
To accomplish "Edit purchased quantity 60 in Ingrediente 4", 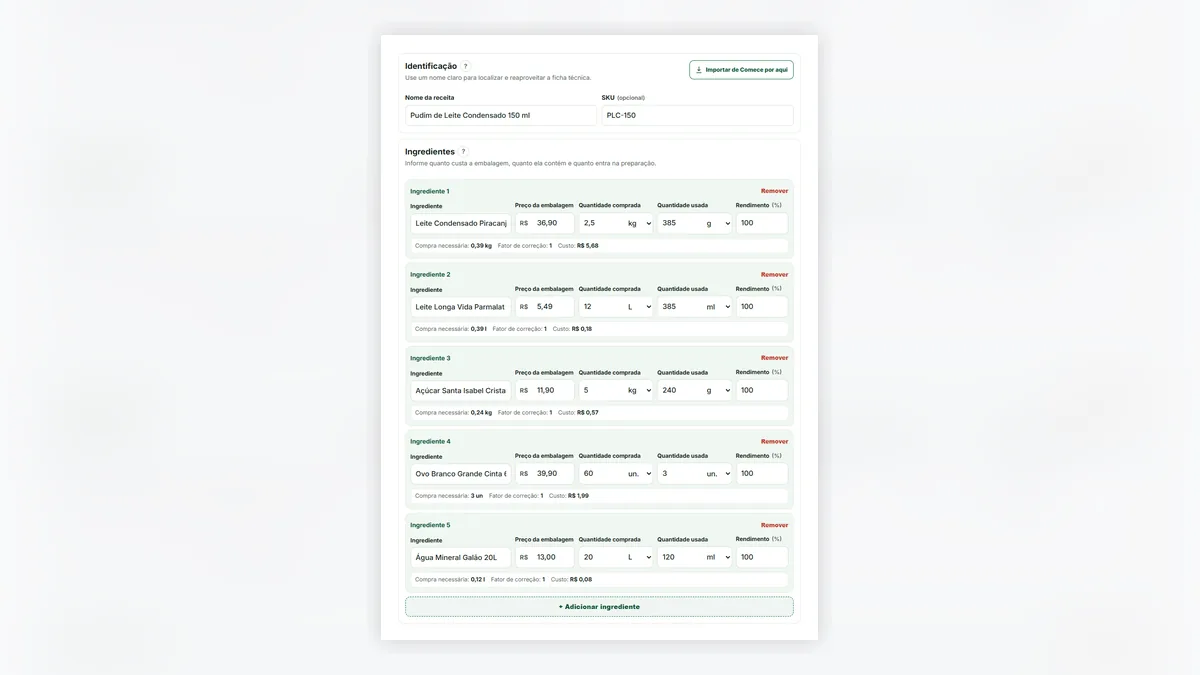I will pyautogui.click(x=600, y=474).
